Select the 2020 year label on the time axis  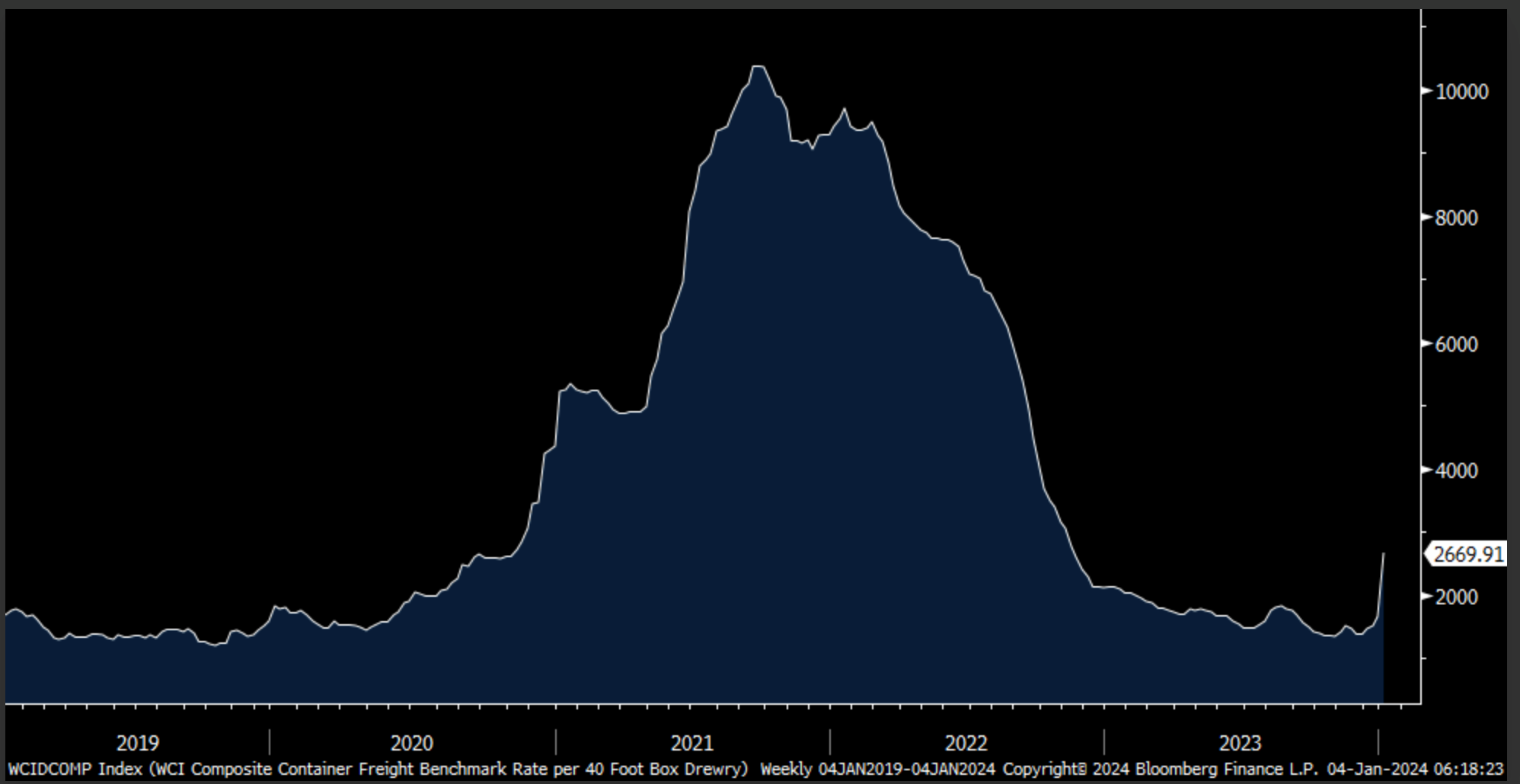(412, 743)
